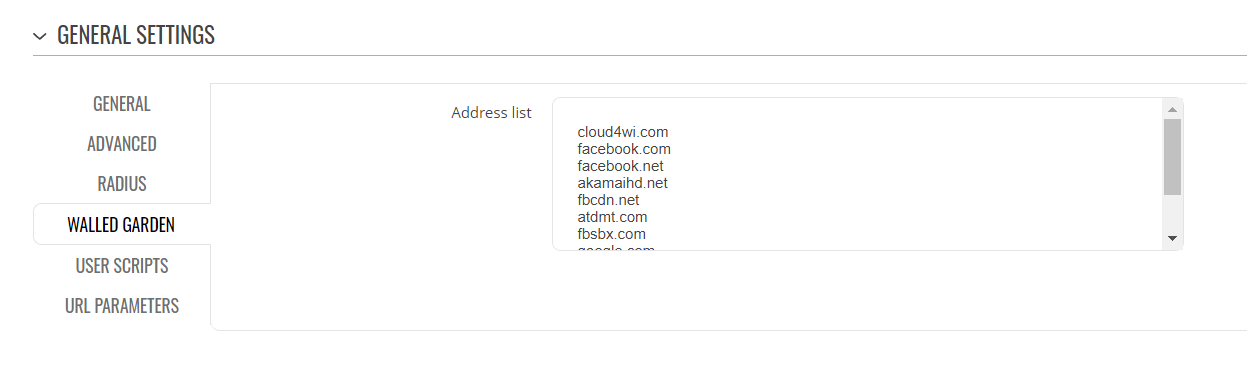The image size is (1247, 388).
Task: Place cursor on the fbcdn.net line
Action: (608, 200)
